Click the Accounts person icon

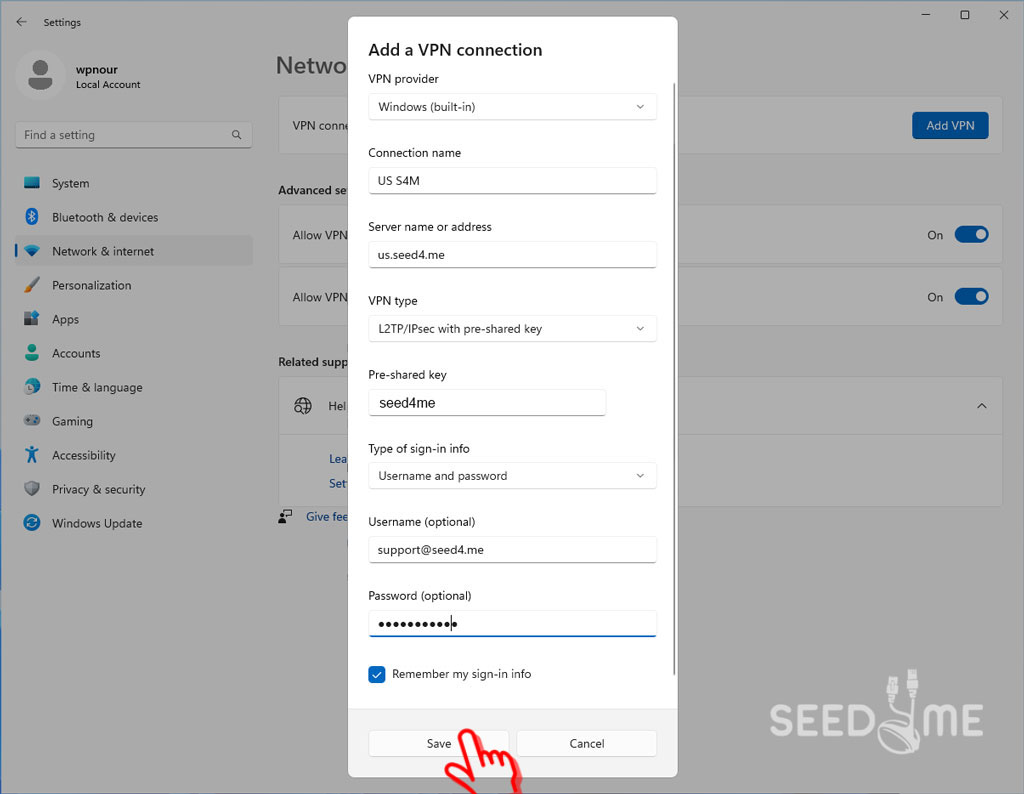(x=31, y=353)
